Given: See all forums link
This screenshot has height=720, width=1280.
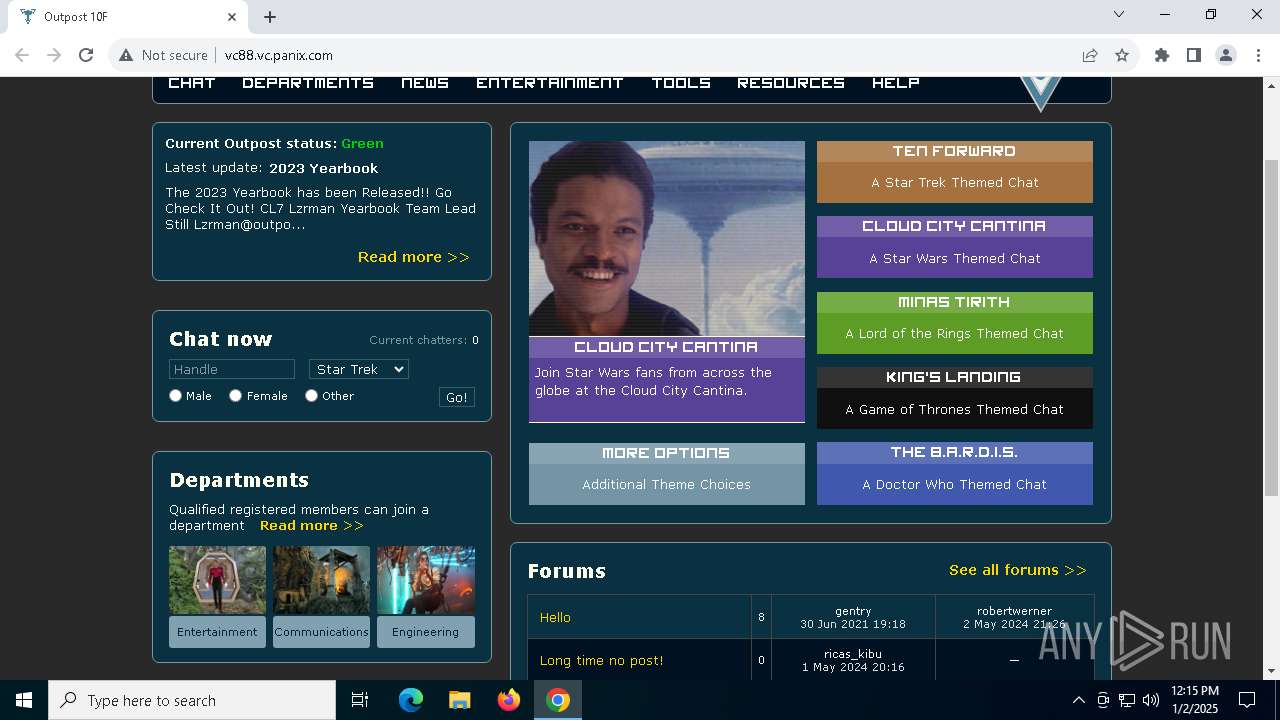Looking at the screenshot, I should coord(1018,570).
